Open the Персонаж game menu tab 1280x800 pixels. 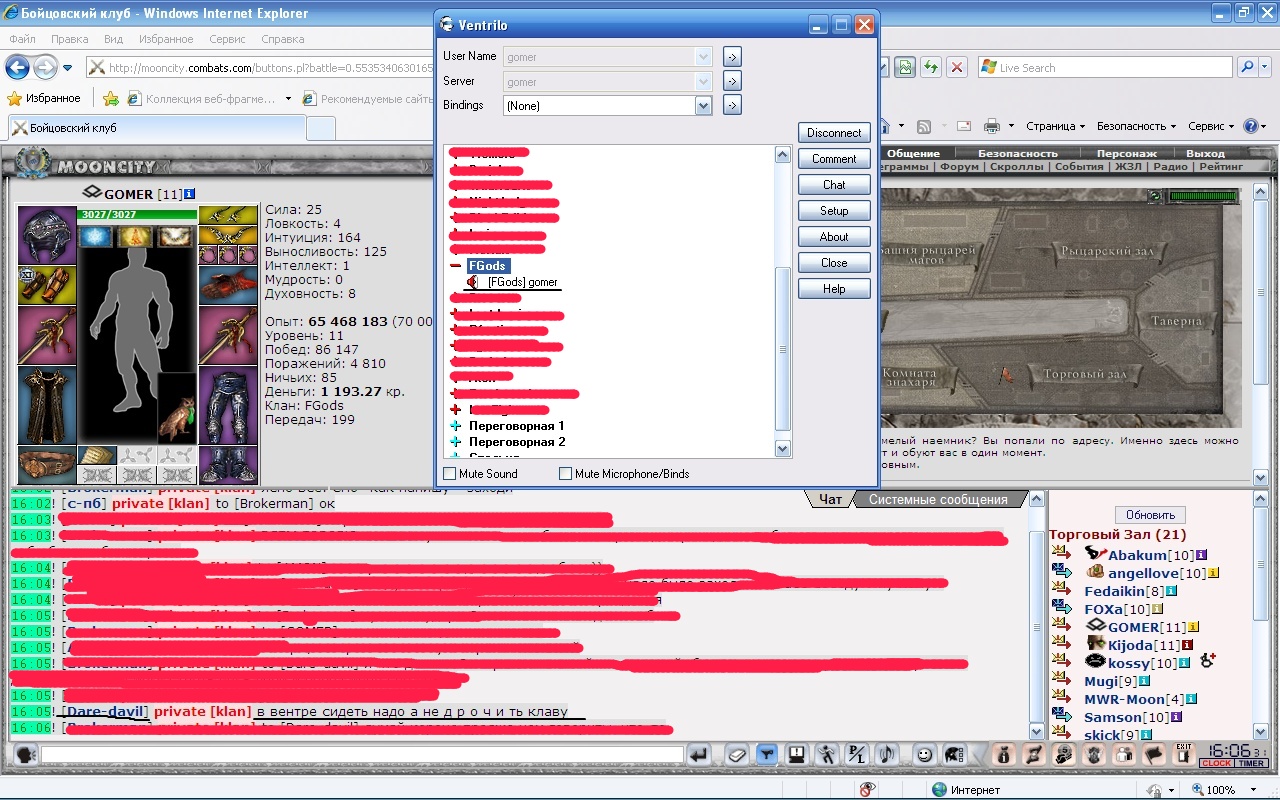click(1126, 153)
